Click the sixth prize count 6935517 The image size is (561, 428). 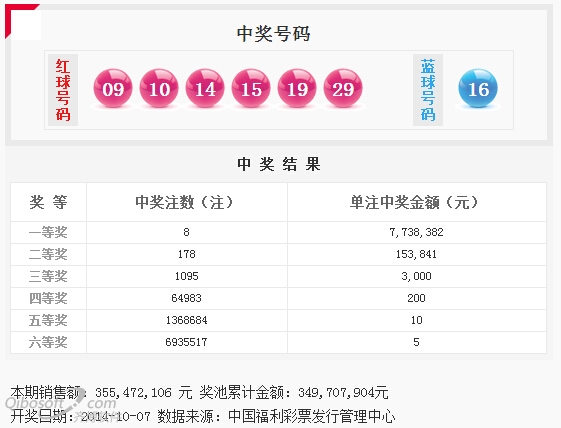[x=186, y=342]
